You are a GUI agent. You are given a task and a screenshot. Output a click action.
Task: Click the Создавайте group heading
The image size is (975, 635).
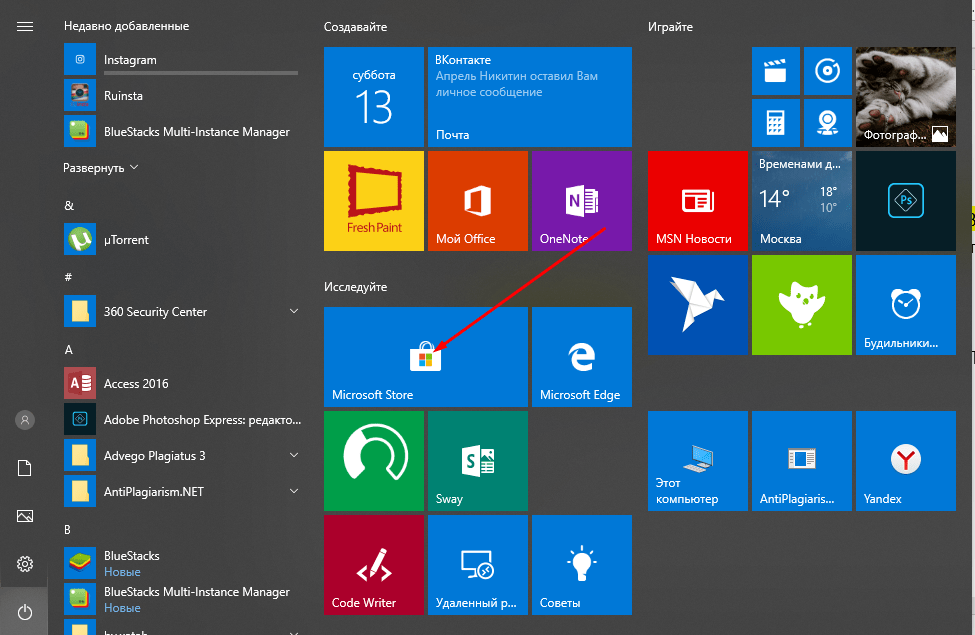355,27
